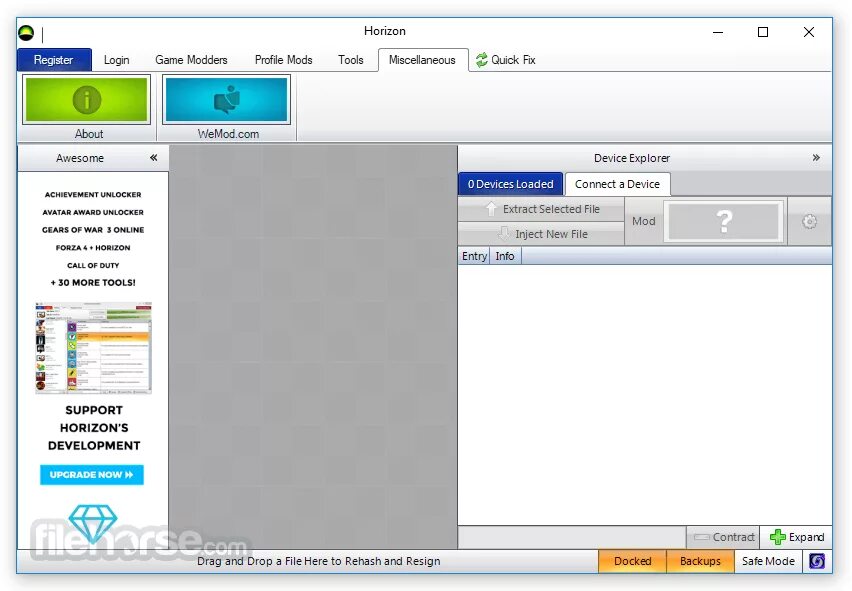Switch to the Profile Mods tab
The image size is (852, 591).
click(x=284, y=60)
